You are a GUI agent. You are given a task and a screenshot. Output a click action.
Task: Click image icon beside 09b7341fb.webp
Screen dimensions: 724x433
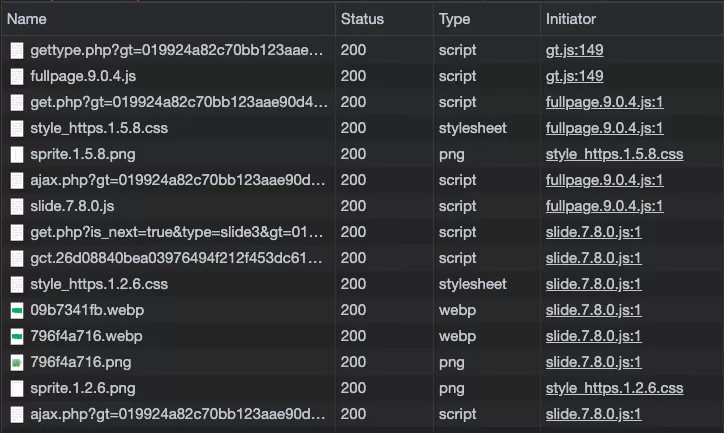point(17,310)
